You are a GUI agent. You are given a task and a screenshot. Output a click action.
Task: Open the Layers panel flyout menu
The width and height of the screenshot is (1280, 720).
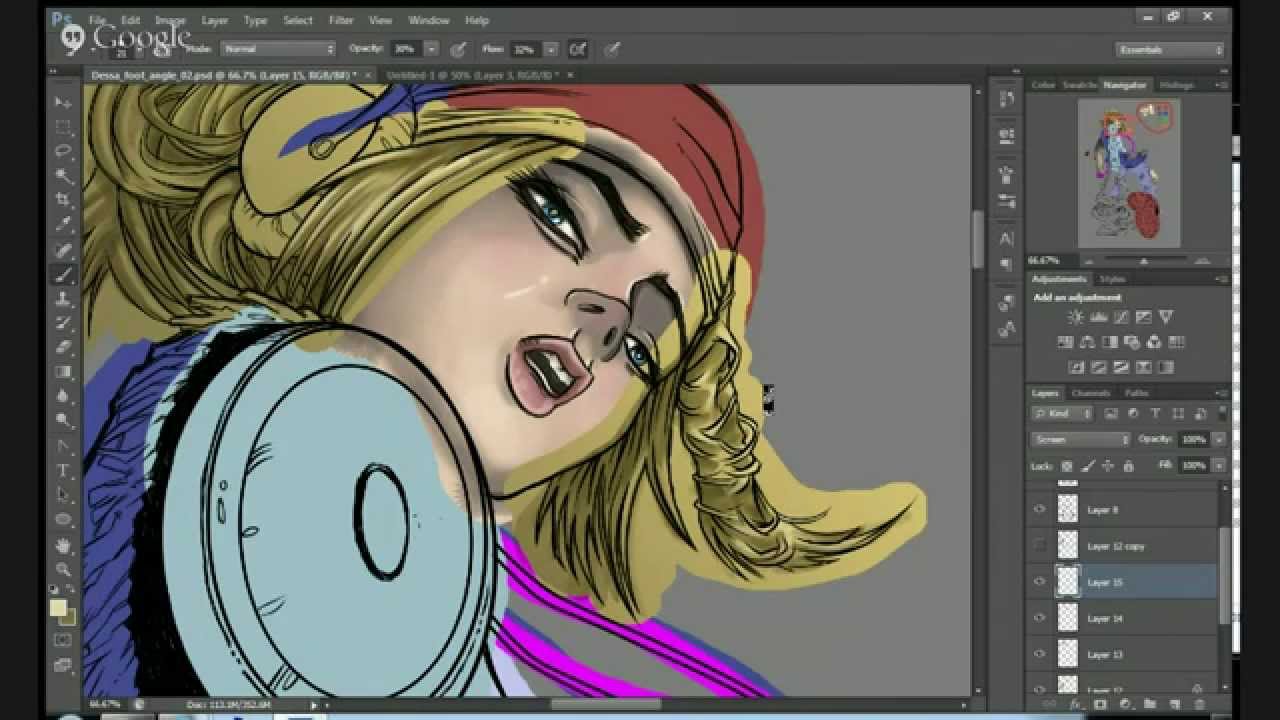tap(1222, 393)
